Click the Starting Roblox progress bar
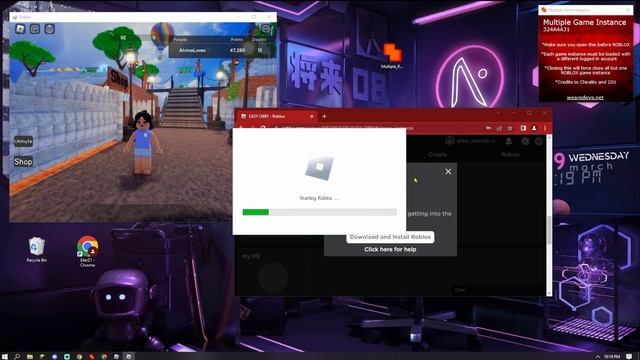The height and width of the screenshot is (360, 640). tap(319, 212)
